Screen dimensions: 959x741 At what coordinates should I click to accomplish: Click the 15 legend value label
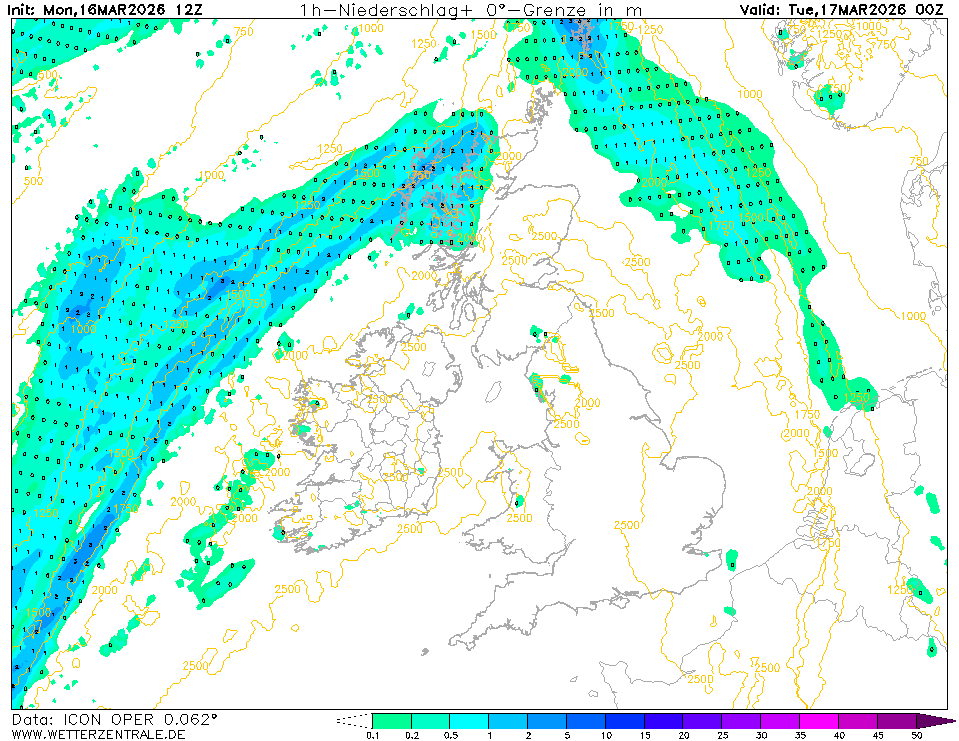[x=645, y=735]
